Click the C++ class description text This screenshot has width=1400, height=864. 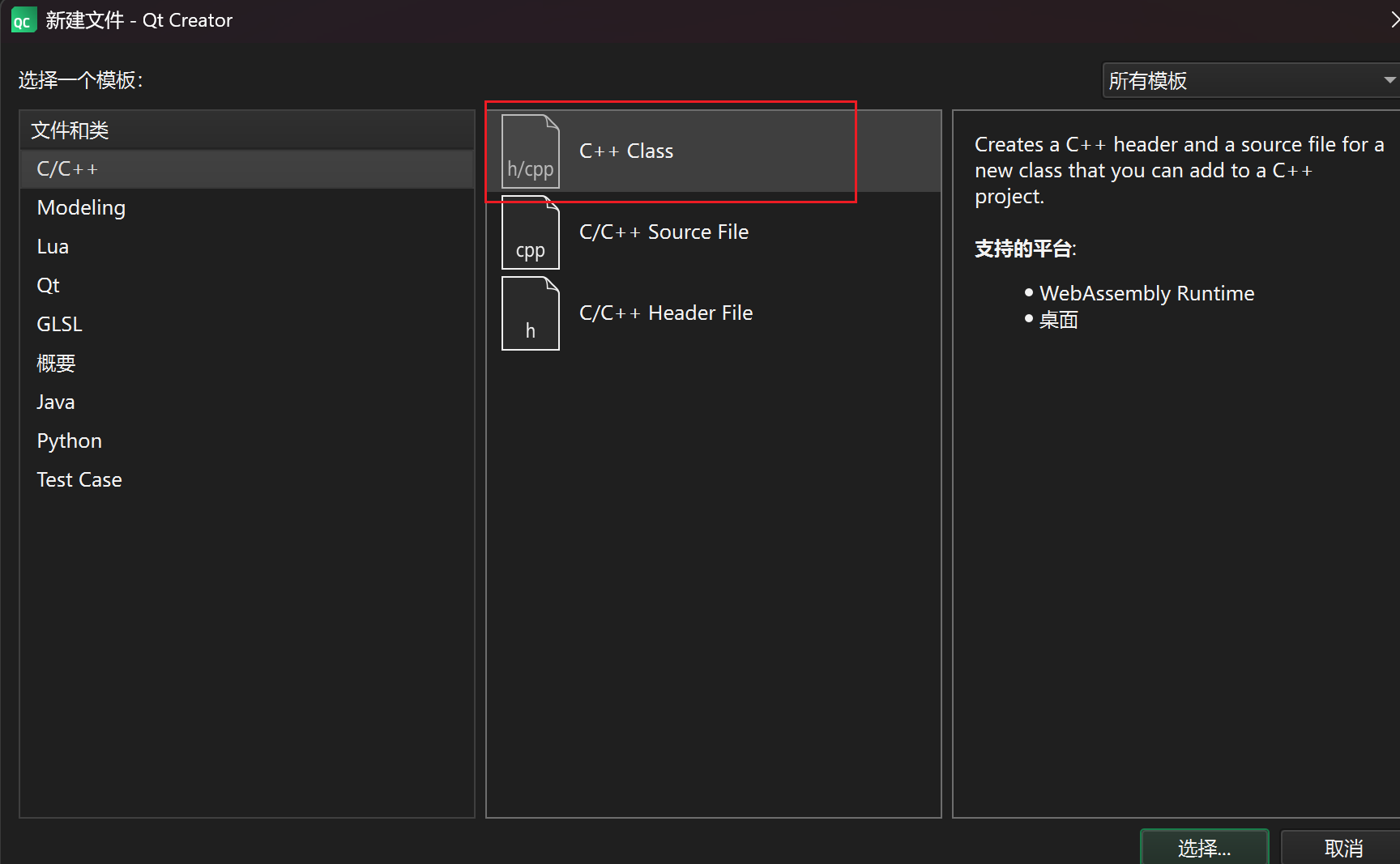point(1179,170)
